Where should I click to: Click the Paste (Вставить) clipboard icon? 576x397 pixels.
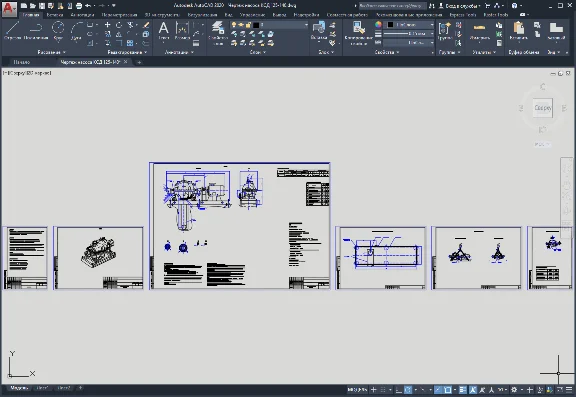[x=518, y=30]
